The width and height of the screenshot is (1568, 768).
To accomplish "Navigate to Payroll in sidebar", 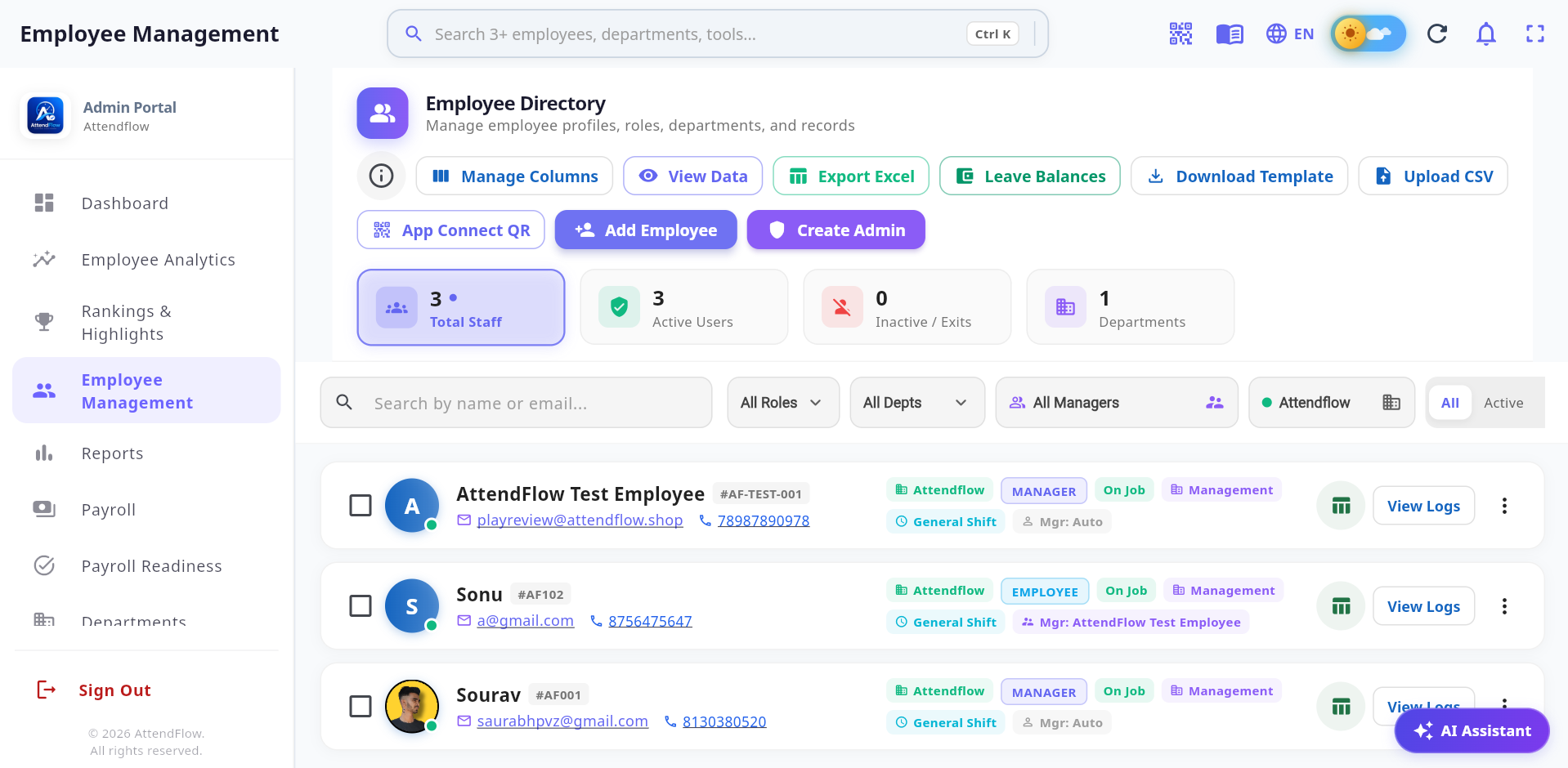I will click(146, 509).
